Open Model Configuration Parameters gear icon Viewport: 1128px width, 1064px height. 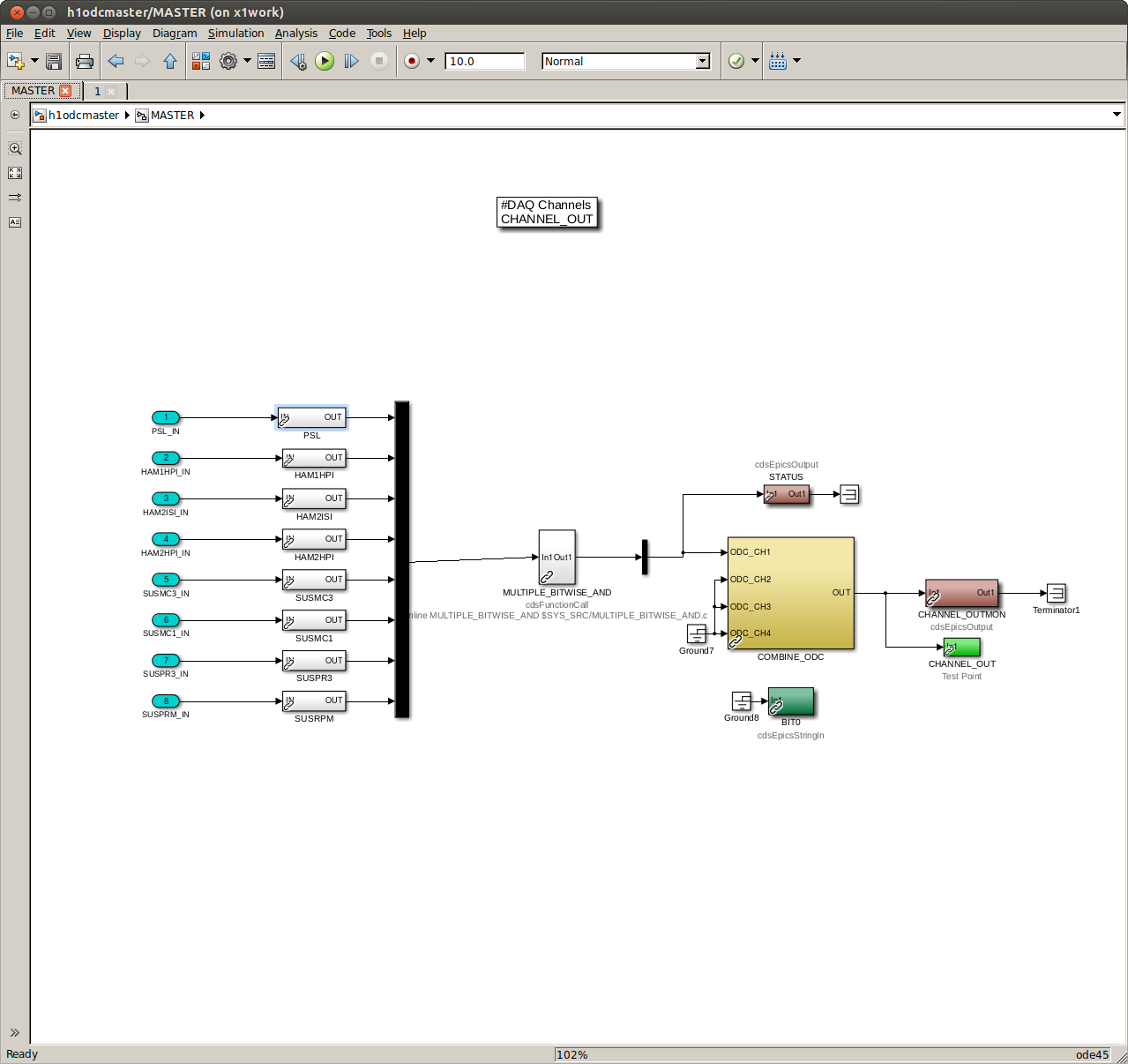click(228, 61)
